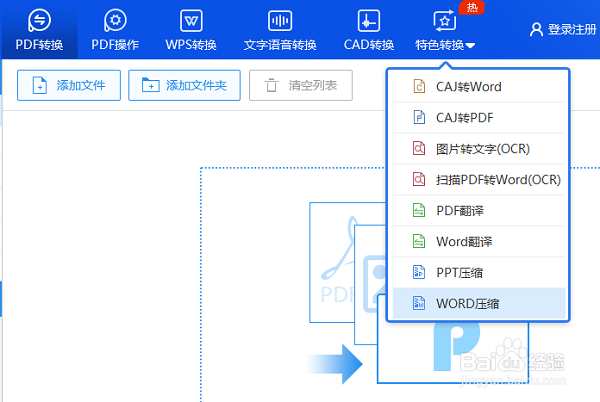
Task: Switch to the PDF转换 tab label
Action: pos(39,45)
